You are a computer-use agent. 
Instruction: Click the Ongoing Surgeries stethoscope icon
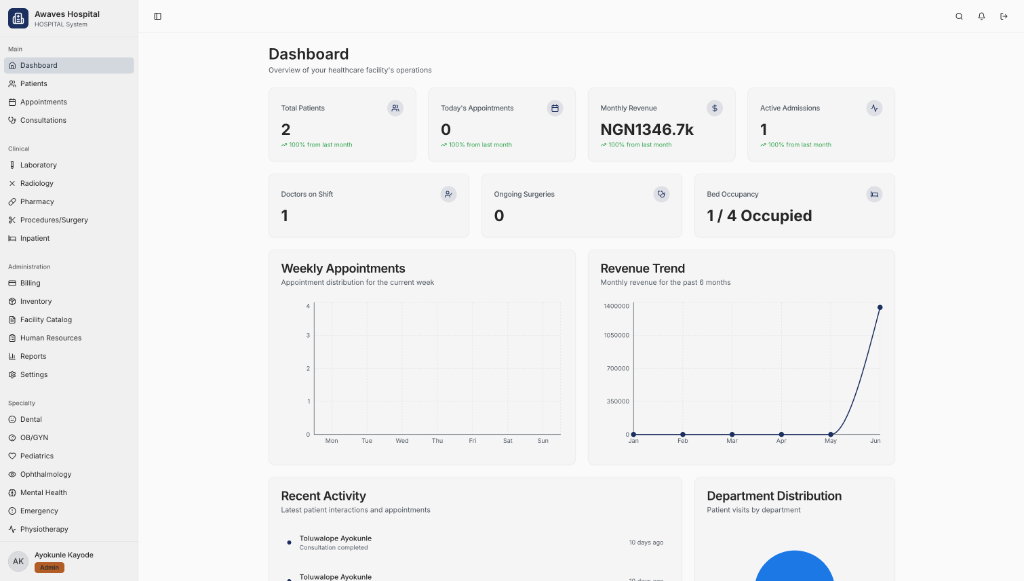point(661,195)
